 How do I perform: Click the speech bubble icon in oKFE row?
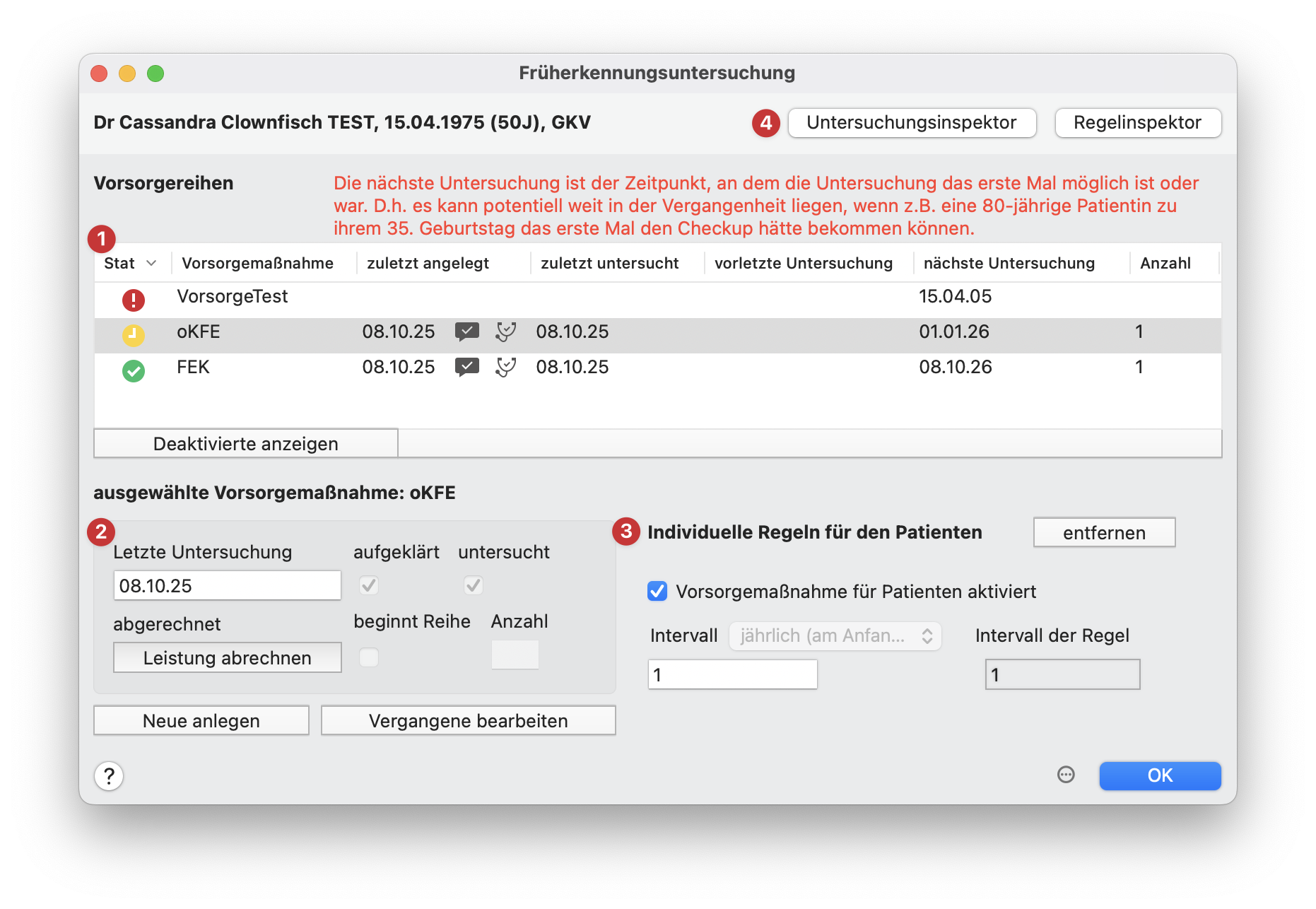tap(466, 332)
